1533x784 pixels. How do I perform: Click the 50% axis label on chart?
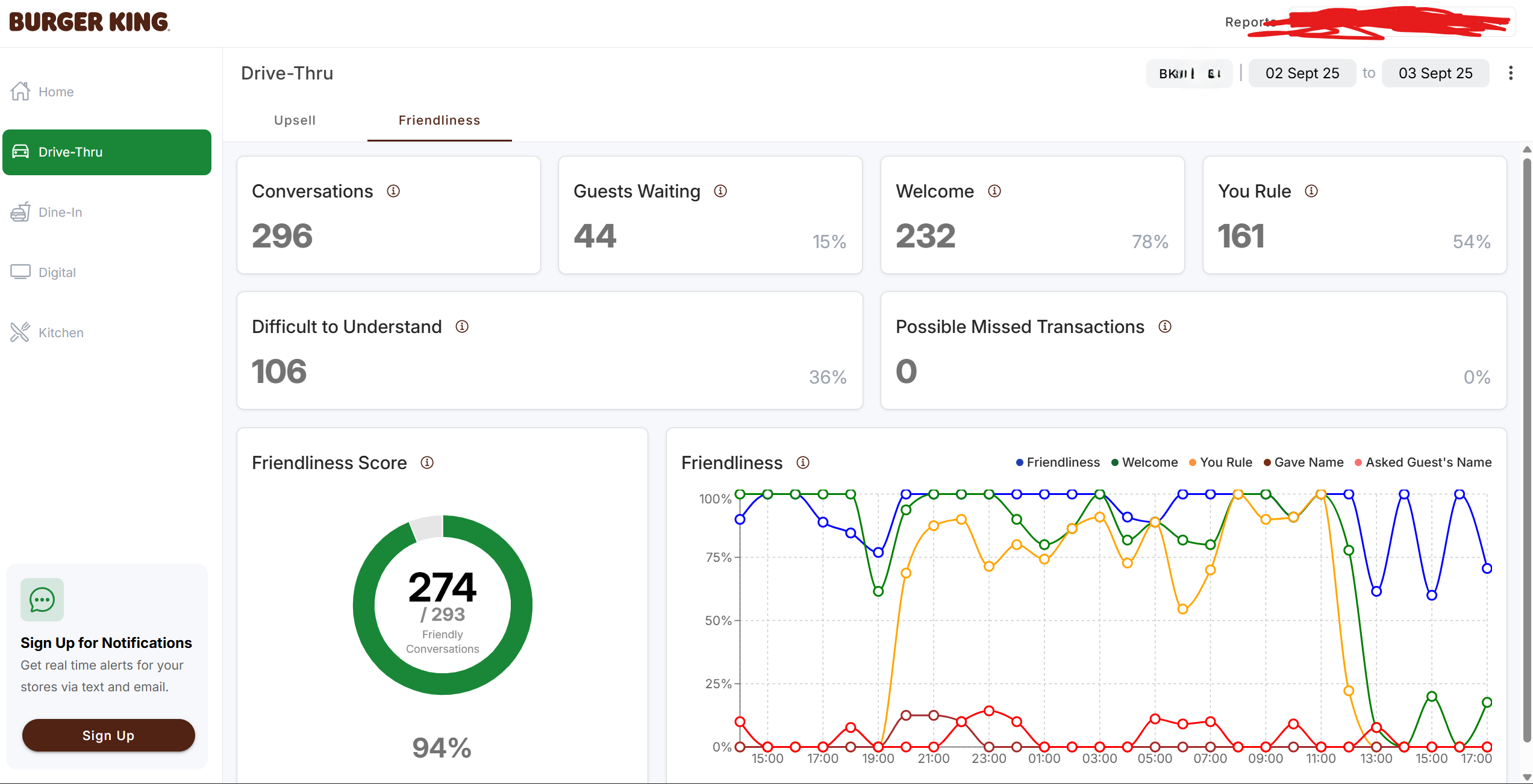718,621
